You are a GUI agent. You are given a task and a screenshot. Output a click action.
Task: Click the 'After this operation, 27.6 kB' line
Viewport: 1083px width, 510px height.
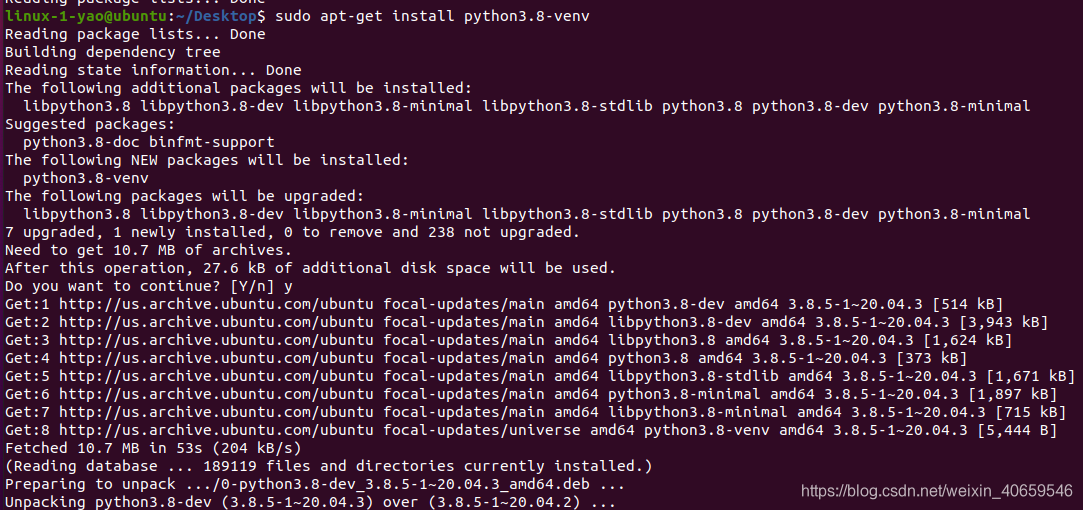coord(310,267)
